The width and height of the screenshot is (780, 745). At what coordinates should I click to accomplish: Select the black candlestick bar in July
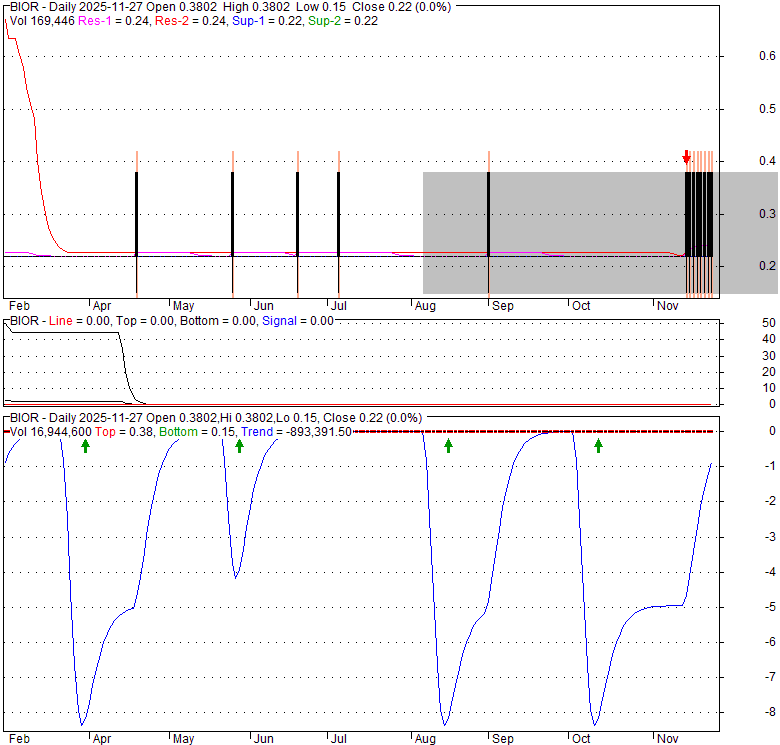click(339, 213)
